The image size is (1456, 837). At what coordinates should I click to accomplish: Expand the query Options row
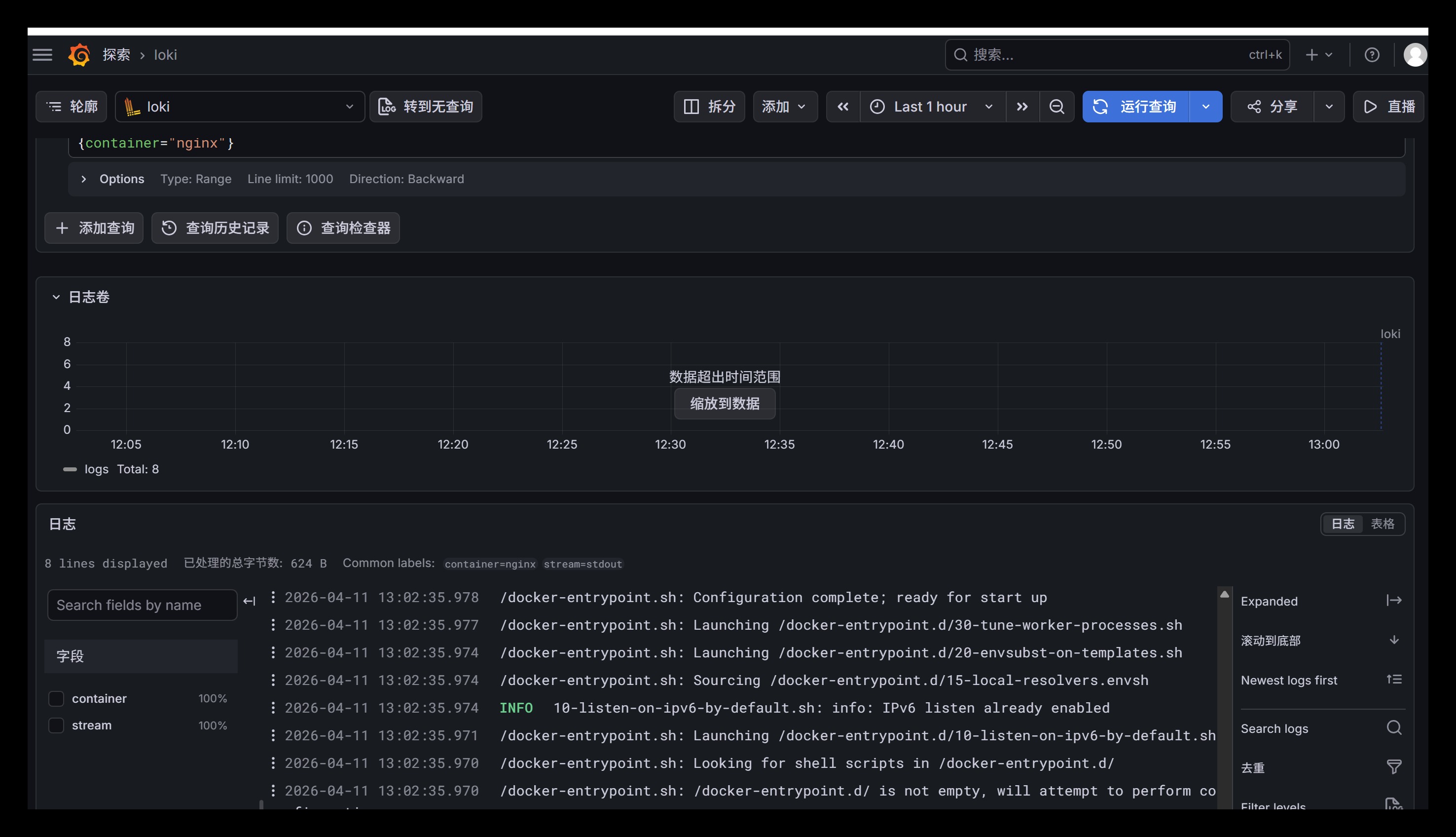[x=84, y=179]
